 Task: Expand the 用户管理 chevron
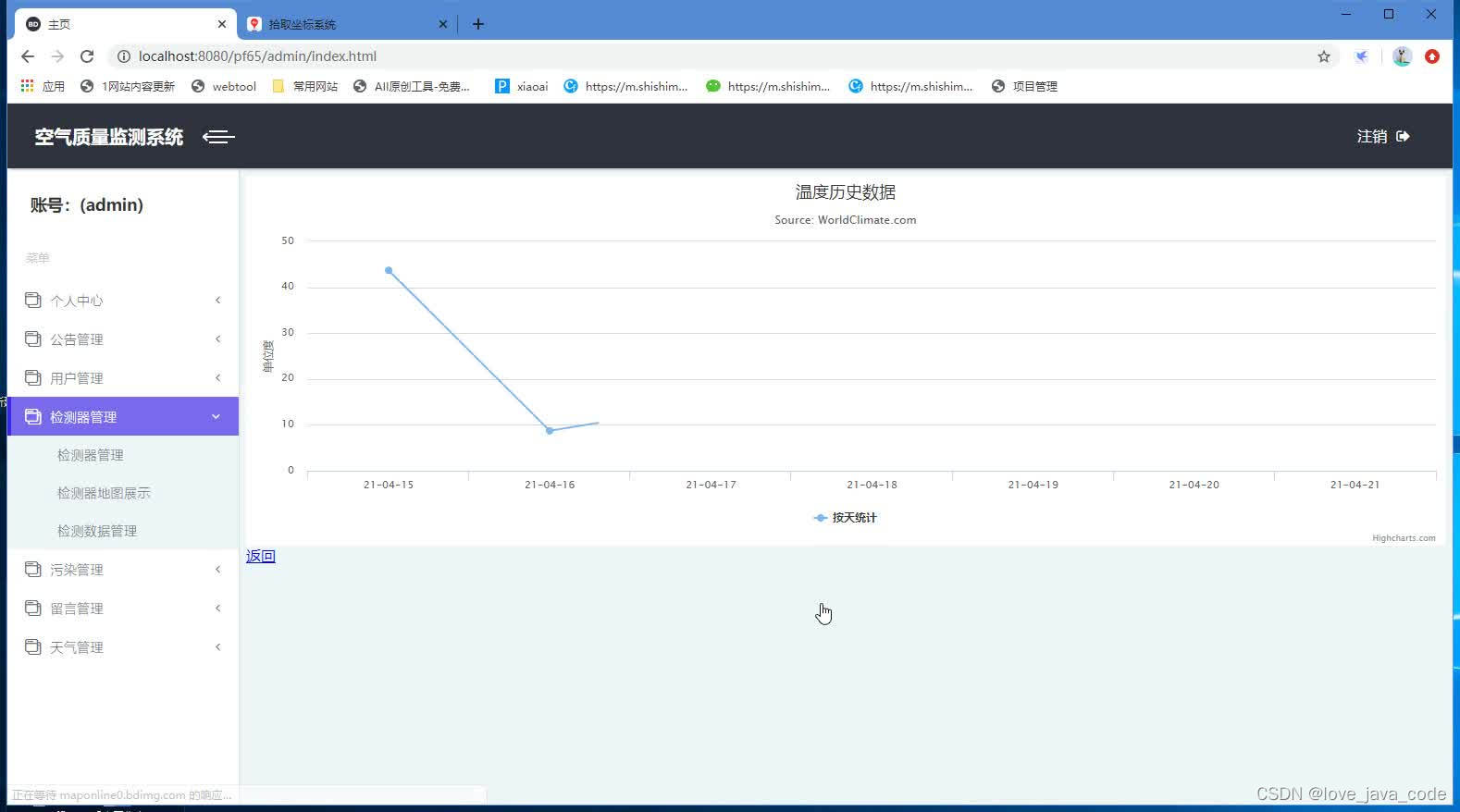pos(218,377)
